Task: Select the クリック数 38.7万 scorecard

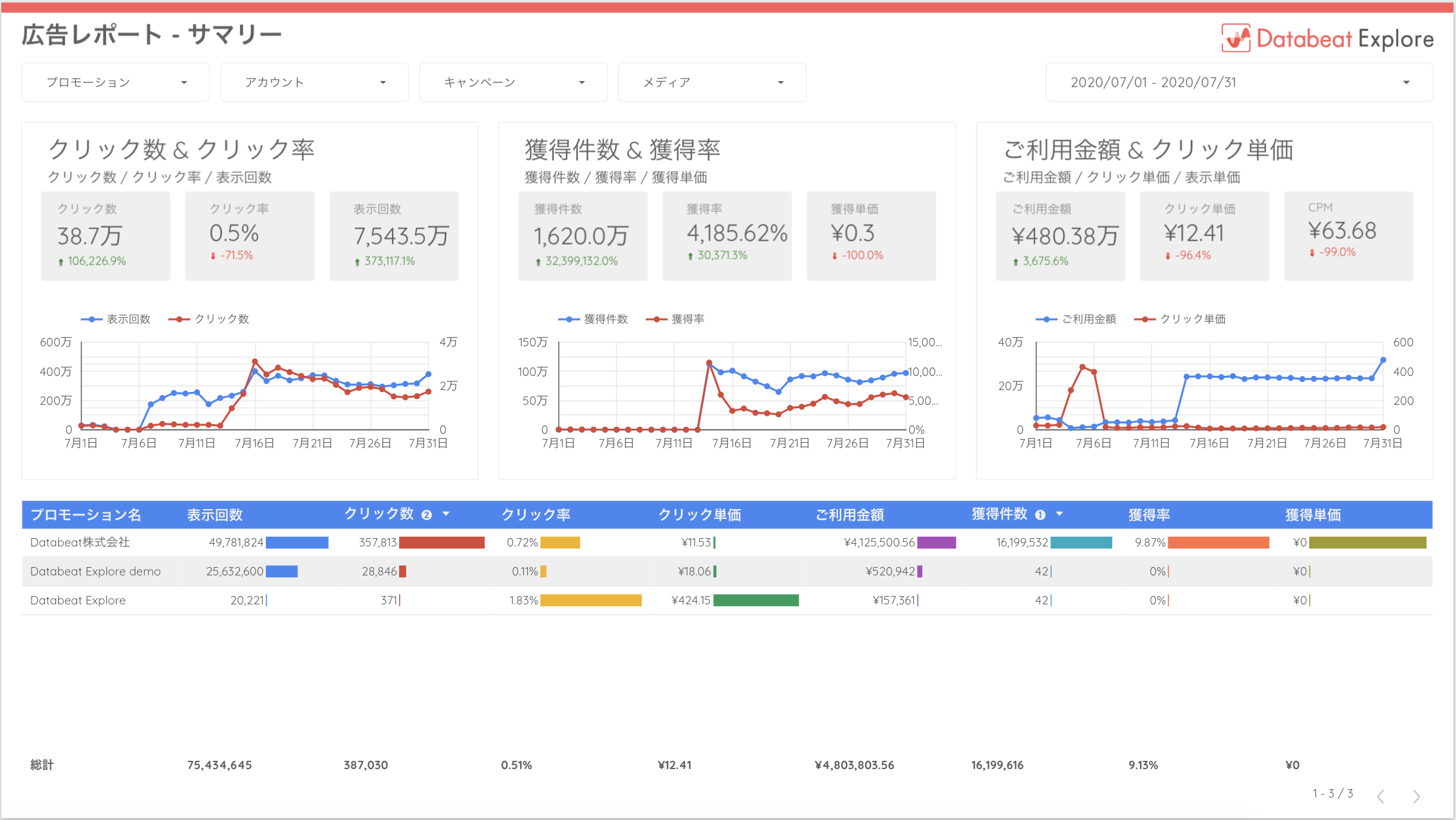Action: pos(106,236)
